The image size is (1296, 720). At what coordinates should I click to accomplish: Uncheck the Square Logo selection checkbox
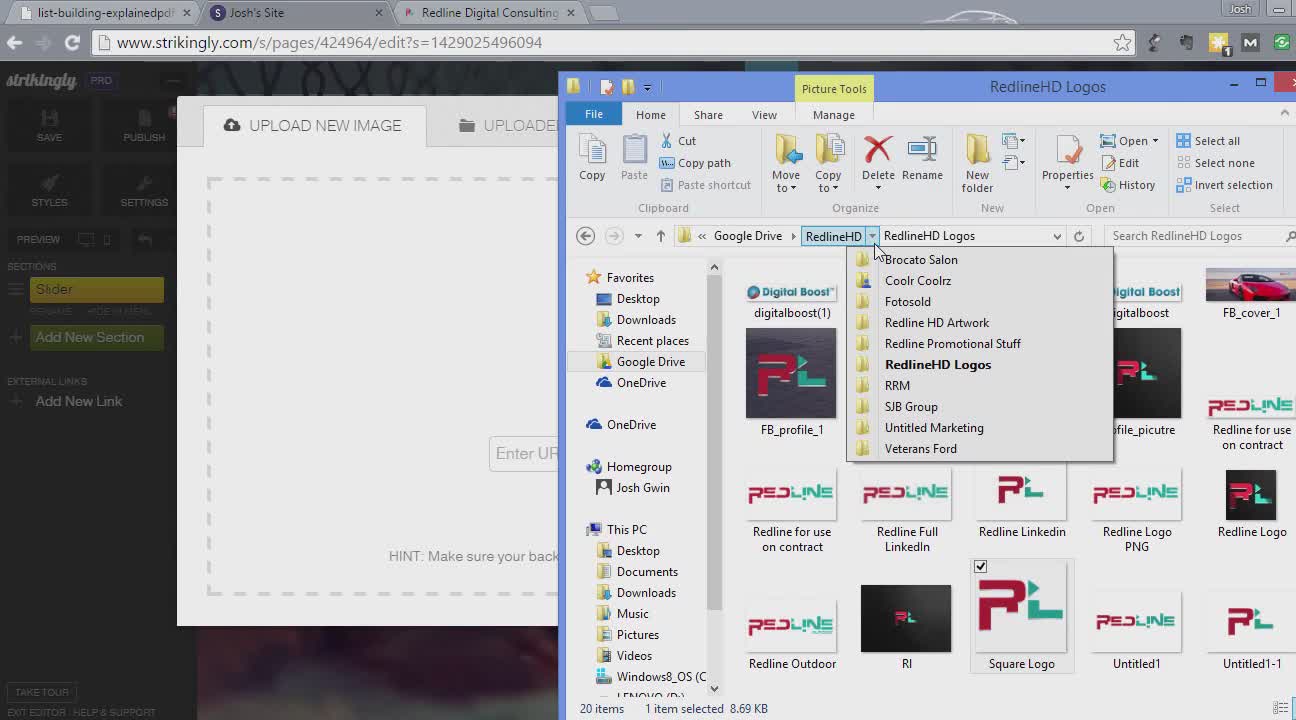click(981, 567)
